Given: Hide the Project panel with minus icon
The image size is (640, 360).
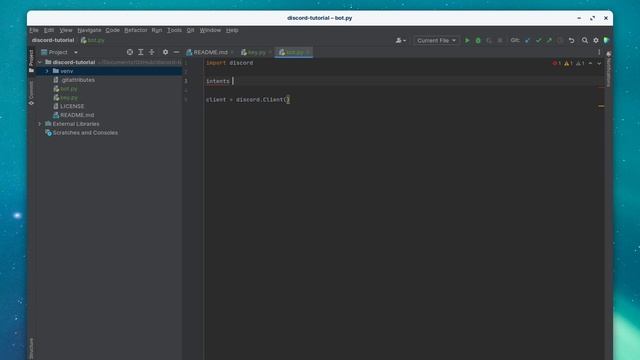Looking at the screenshot, I should [x=176, y=52].
